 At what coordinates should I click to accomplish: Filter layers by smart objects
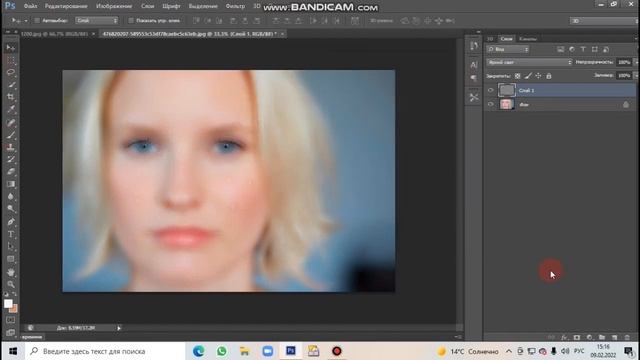click(606, 49)
